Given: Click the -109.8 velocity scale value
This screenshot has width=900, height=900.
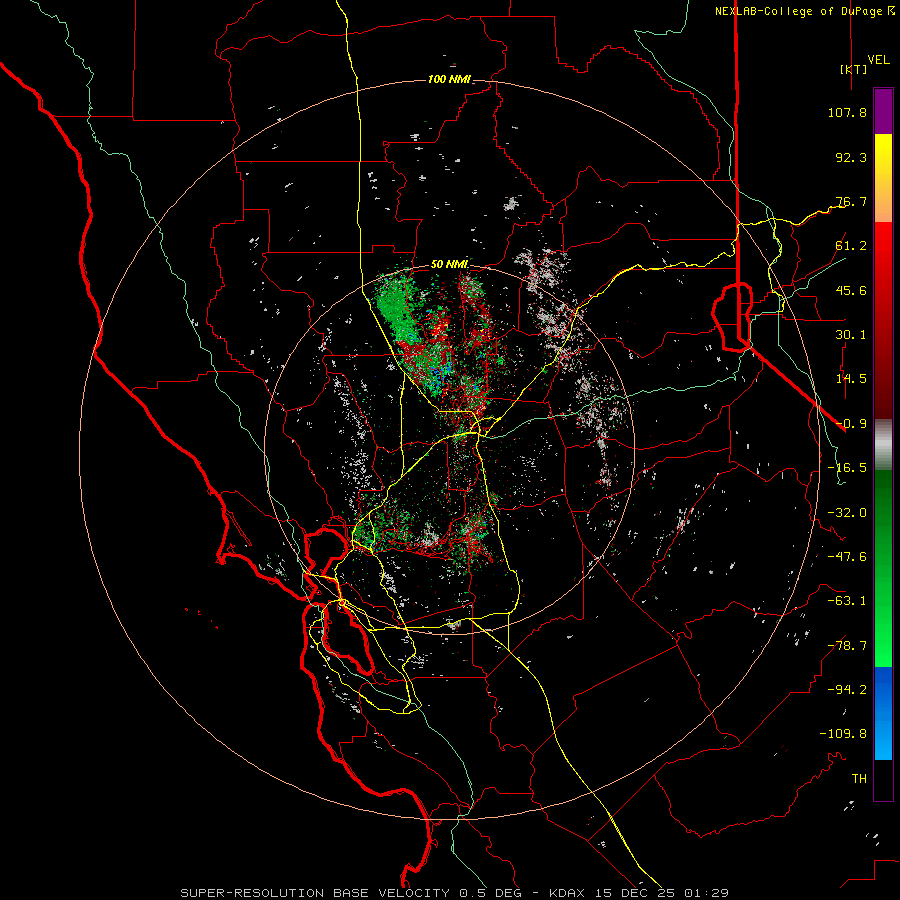Looking at the screenshot, I should [x=843, y=734].
